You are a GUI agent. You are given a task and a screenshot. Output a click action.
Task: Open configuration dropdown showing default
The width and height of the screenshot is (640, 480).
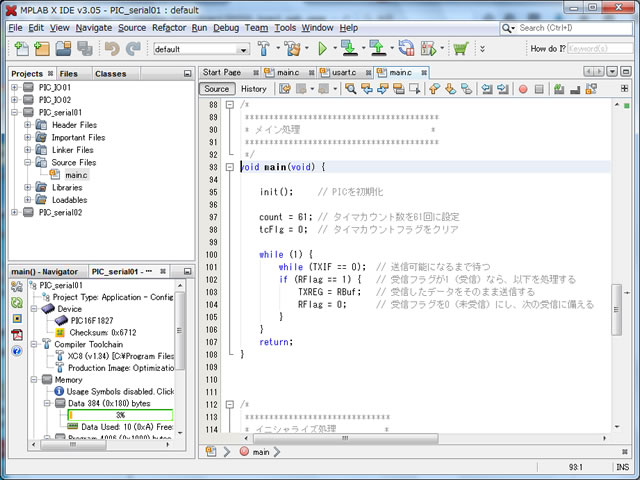202,49
